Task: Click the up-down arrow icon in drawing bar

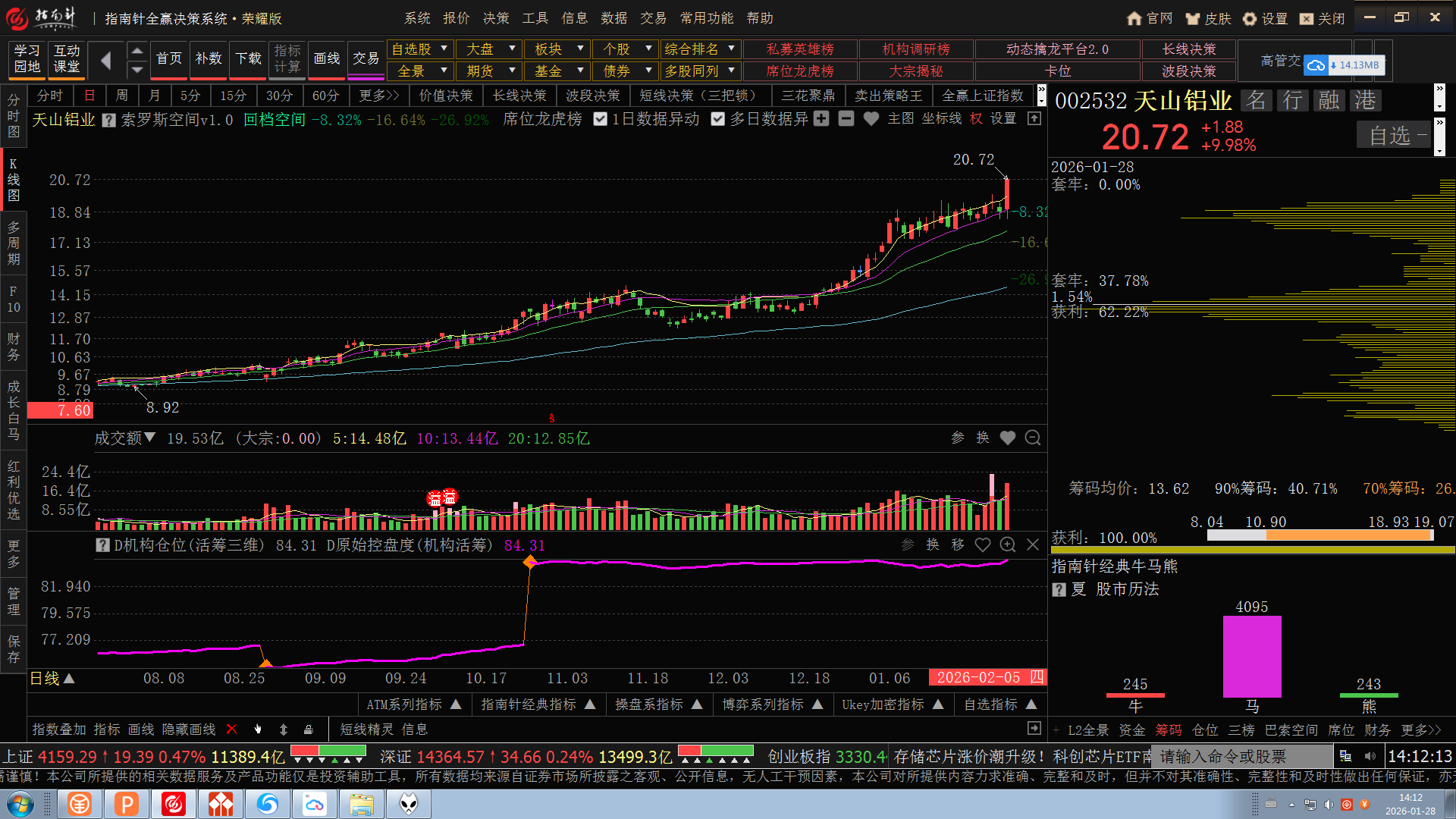Action: pyautogui.click(x=284, y=729)
